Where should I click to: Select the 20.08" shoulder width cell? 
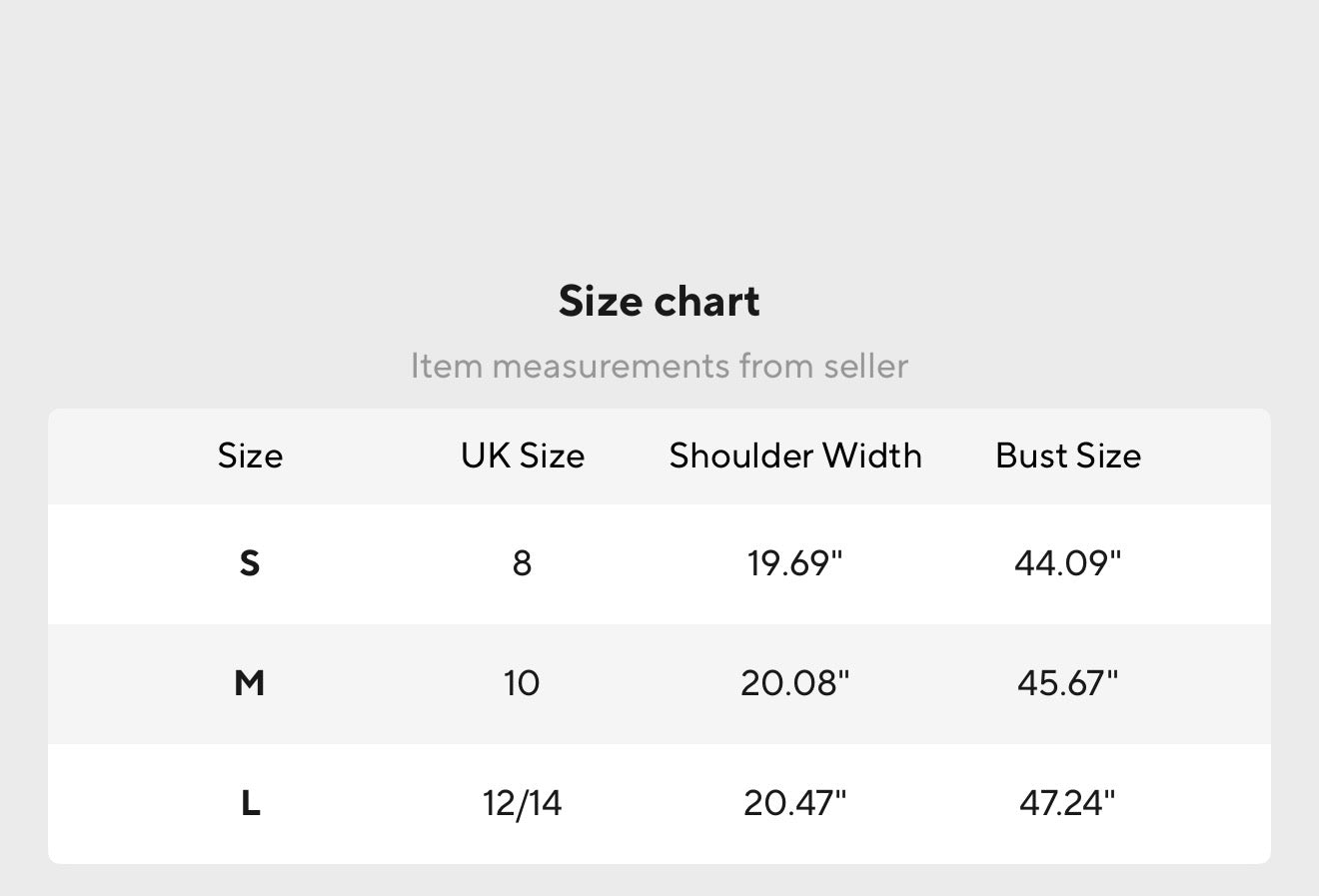pyautogui.click(x=795, y=683)
